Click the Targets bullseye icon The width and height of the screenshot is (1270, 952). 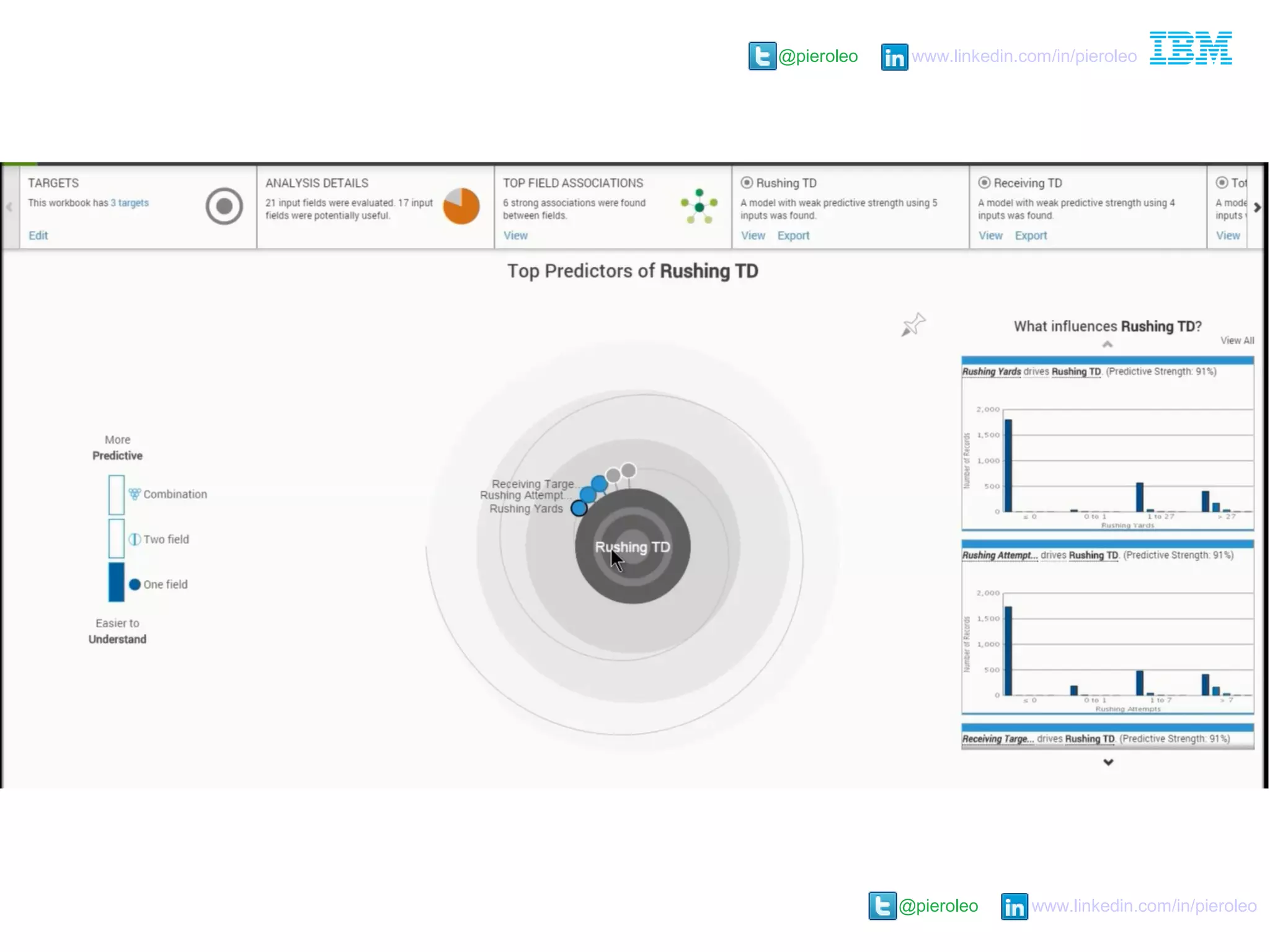tap(224, 206)
